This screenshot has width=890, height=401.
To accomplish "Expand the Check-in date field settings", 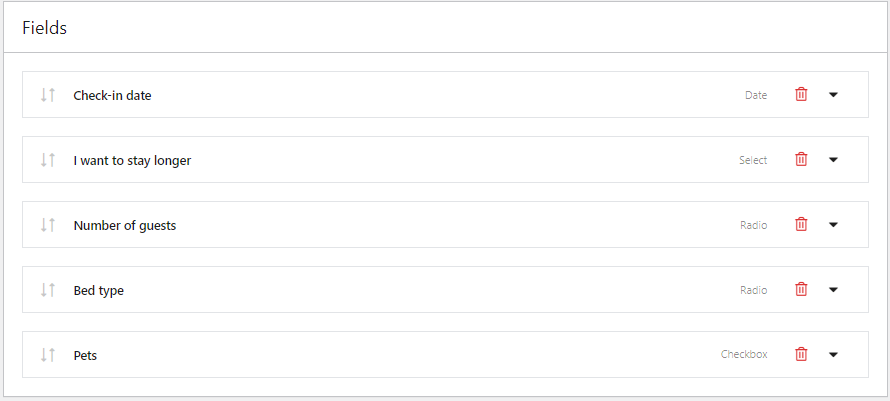I will pyautogui.click(x=833, y=95).
